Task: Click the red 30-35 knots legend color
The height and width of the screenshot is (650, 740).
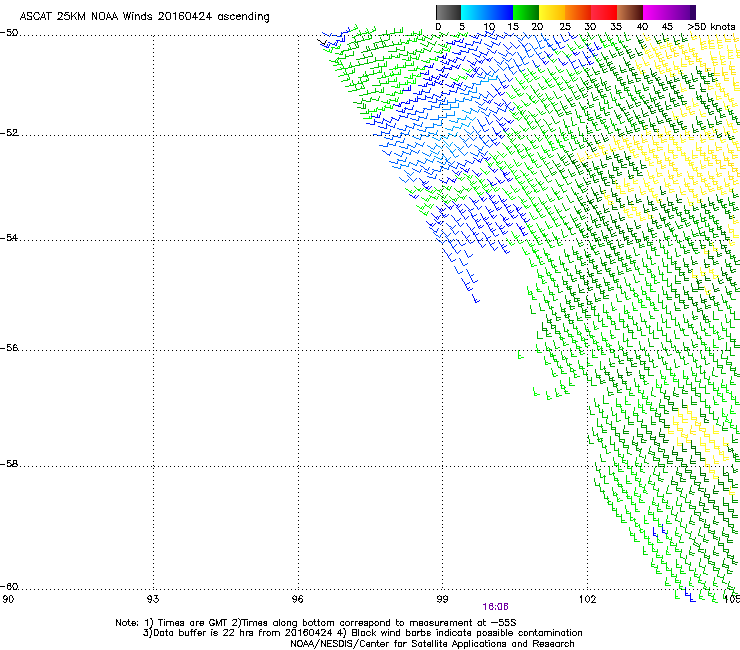Action: click(x=604, y=12)
